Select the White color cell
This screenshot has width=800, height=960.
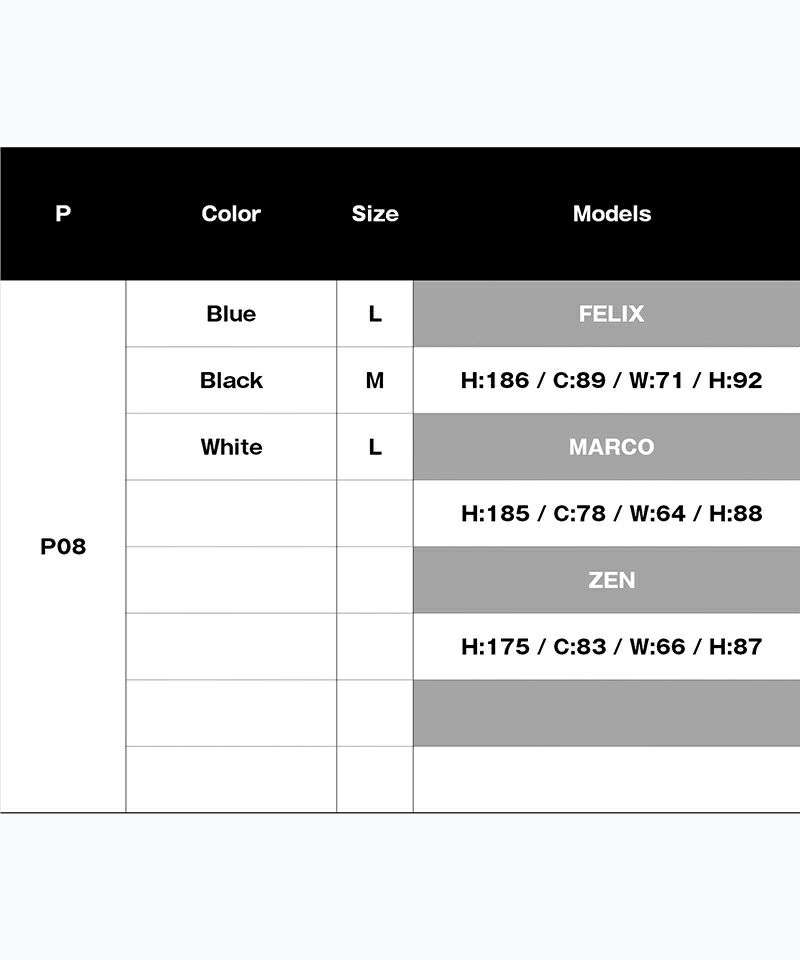click(231, 447)
